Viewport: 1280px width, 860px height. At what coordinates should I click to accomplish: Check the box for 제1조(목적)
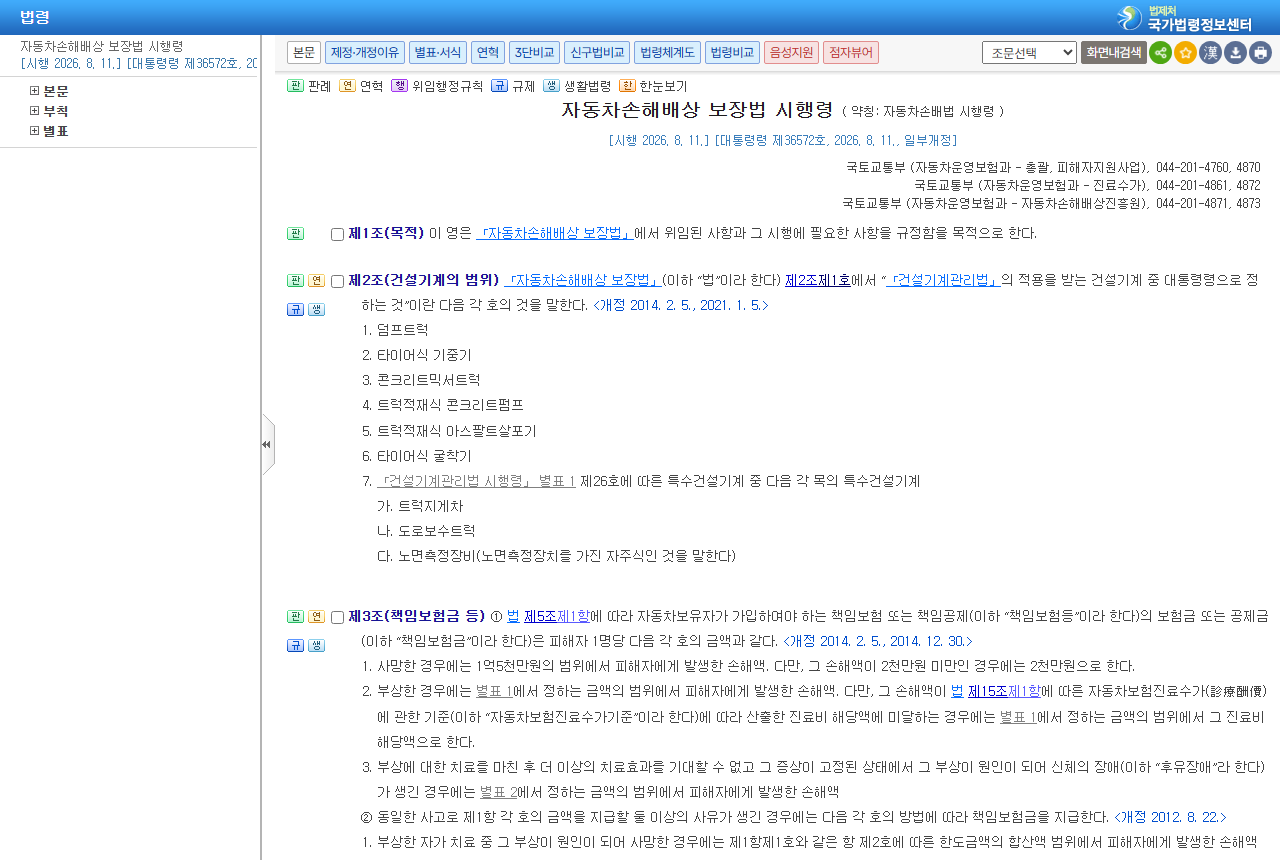click(x=337, y=234)
